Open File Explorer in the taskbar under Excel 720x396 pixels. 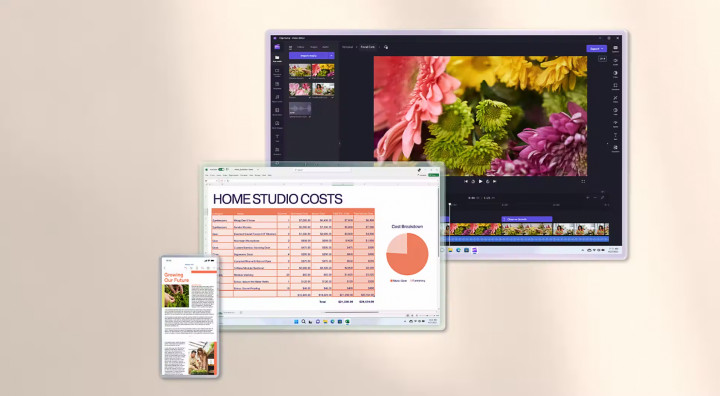[x=326, y=322]
